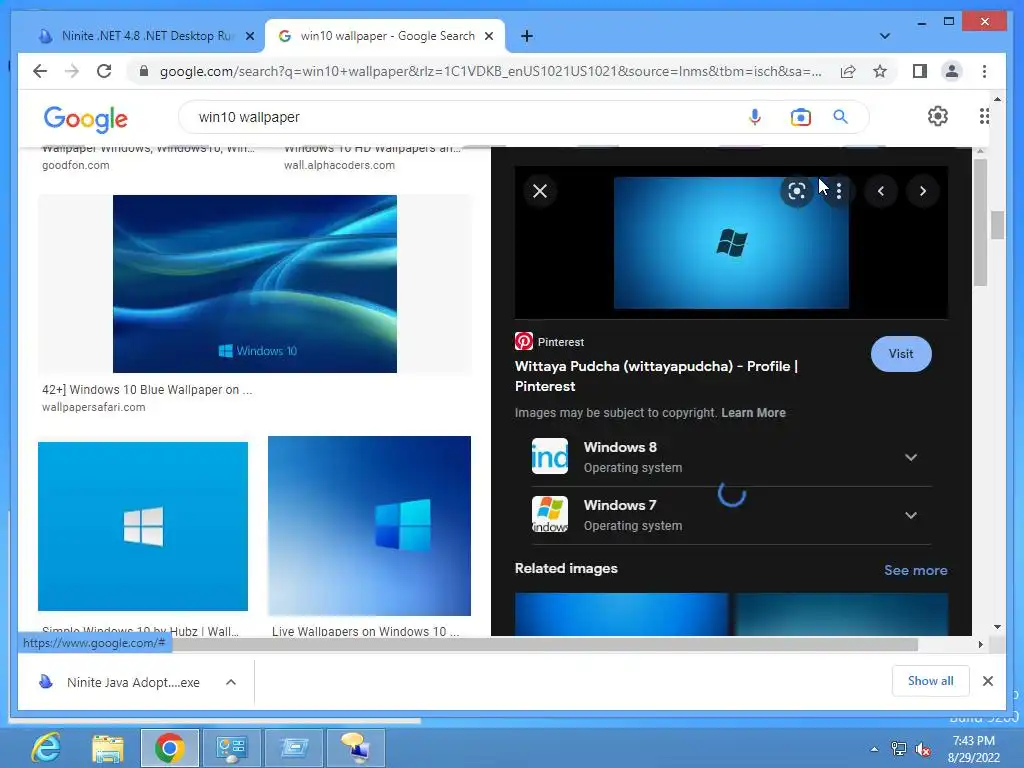This screenshot has width=1024, height=768.
Task: Open the Windows 10 Blue Wallpaper thumbnail
Action: [x=255, y=284]
